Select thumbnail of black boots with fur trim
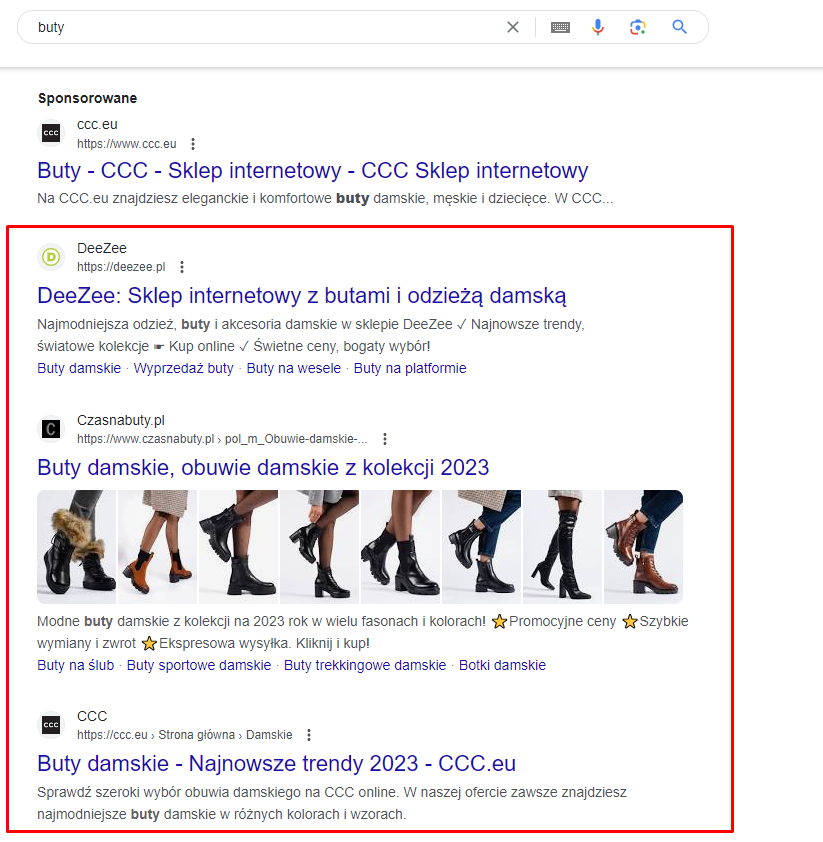The height and width of the screenshot is (842, 823). [x=76, y=547]
